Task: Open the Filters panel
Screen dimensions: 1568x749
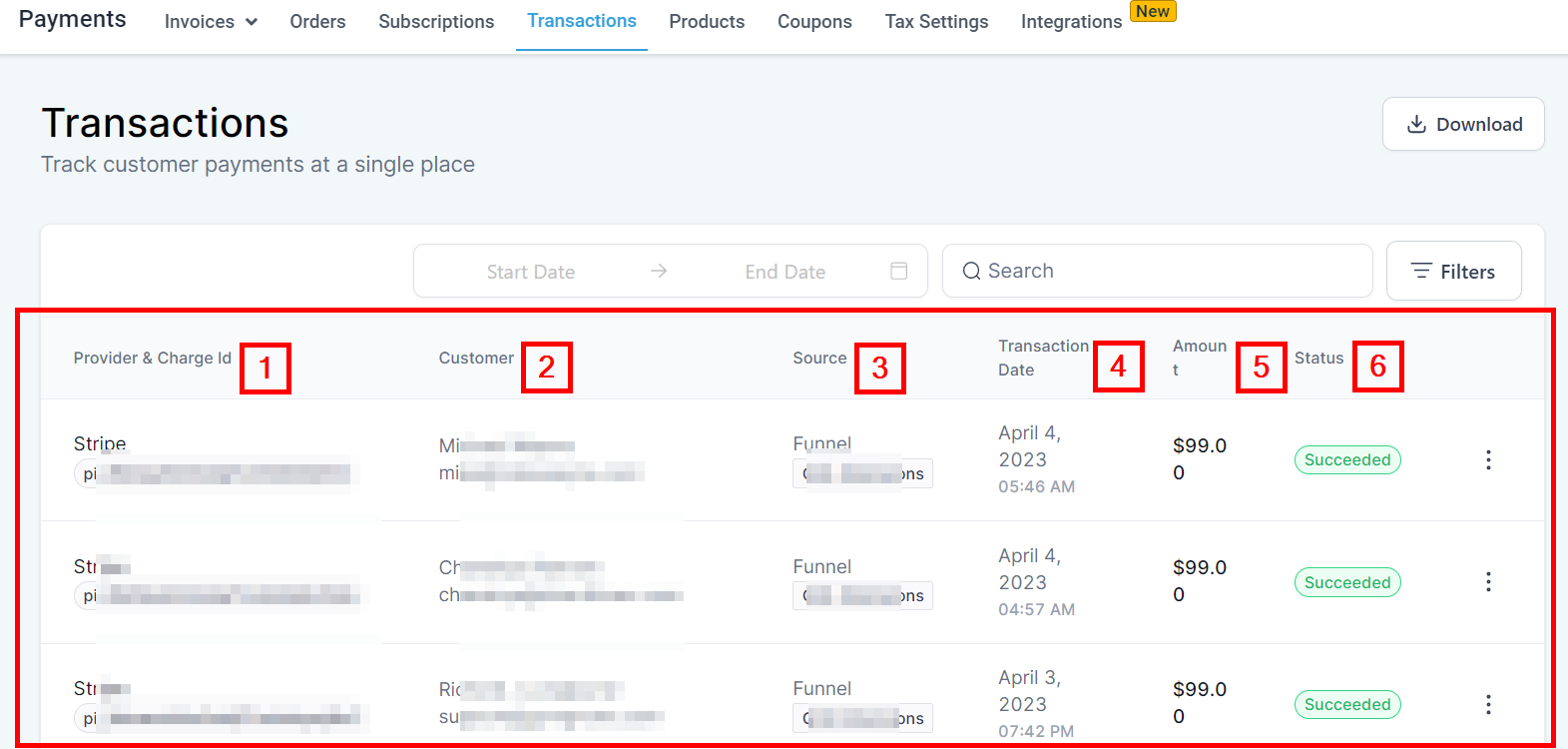Action: 1453,272
